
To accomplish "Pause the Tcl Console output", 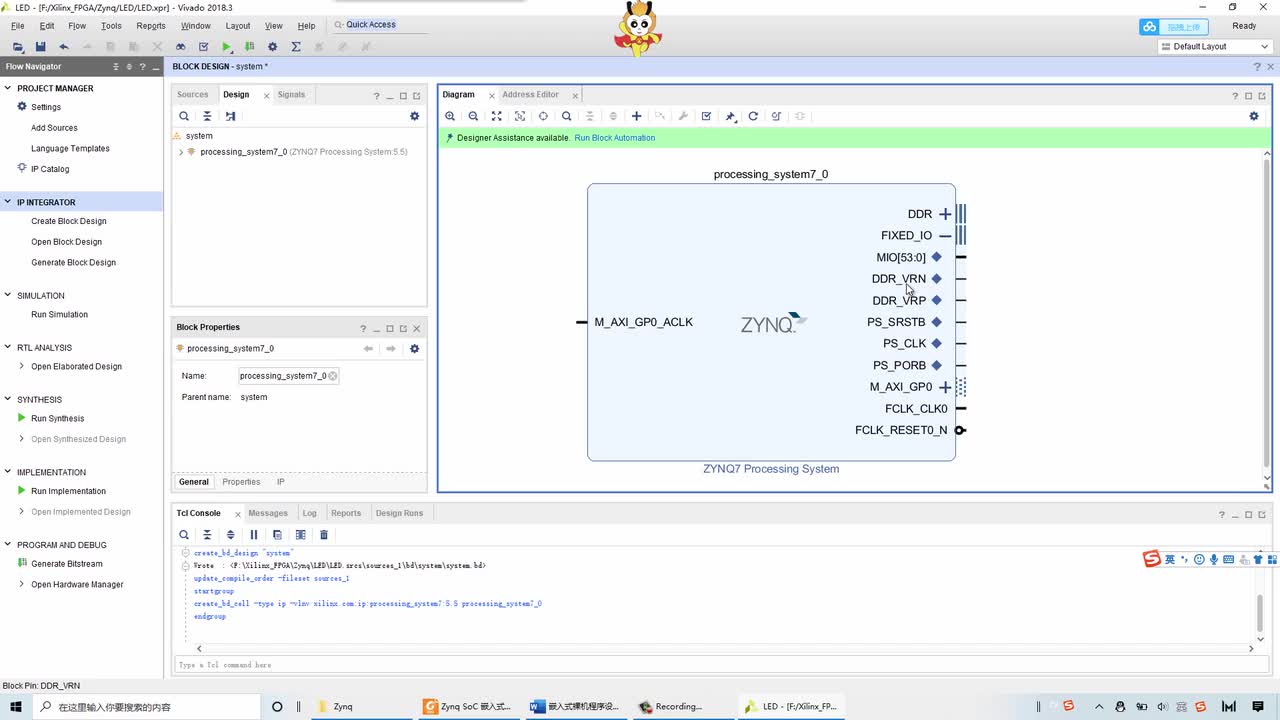I will pos(254,535).
